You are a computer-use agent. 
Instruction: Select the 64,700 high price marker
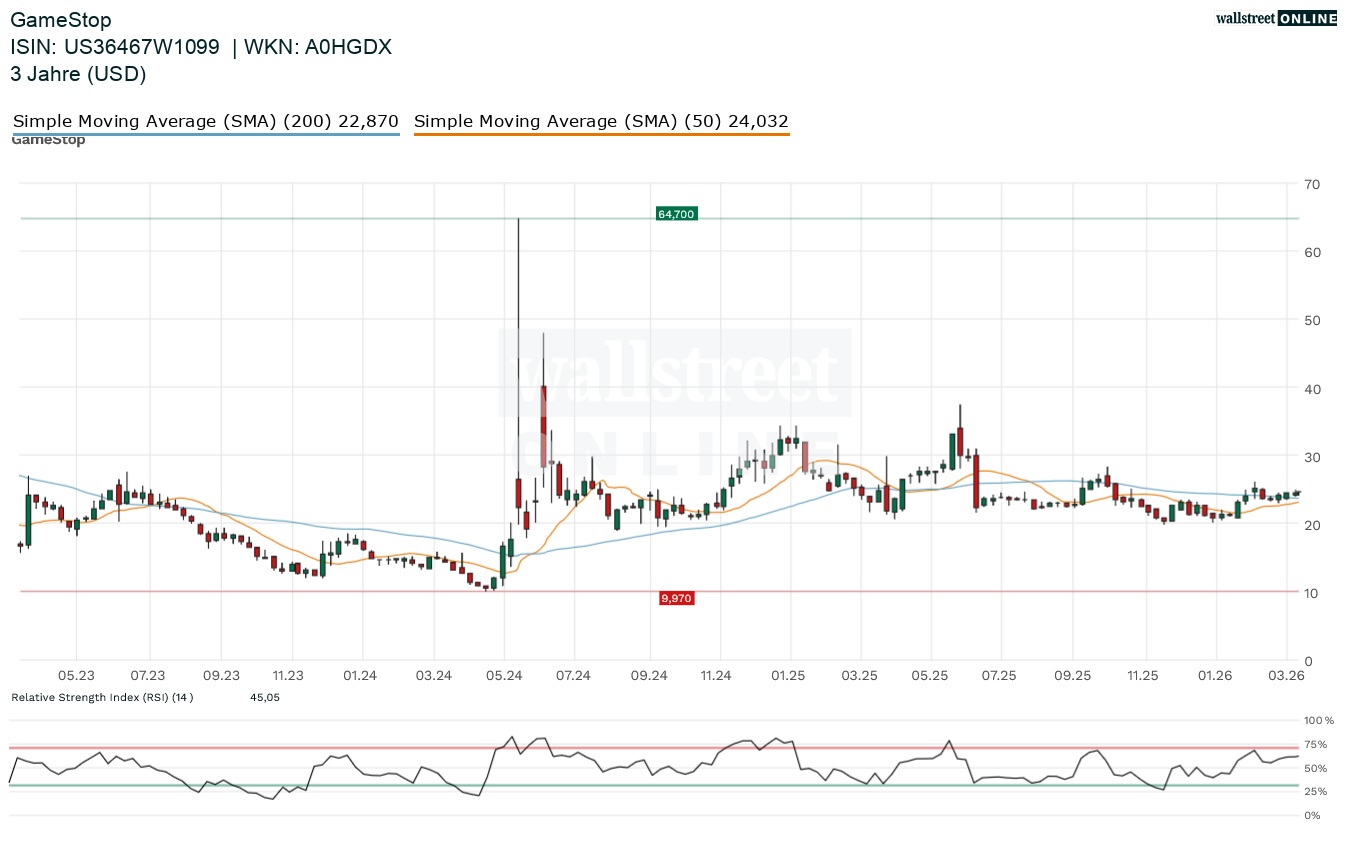(676, 213)
